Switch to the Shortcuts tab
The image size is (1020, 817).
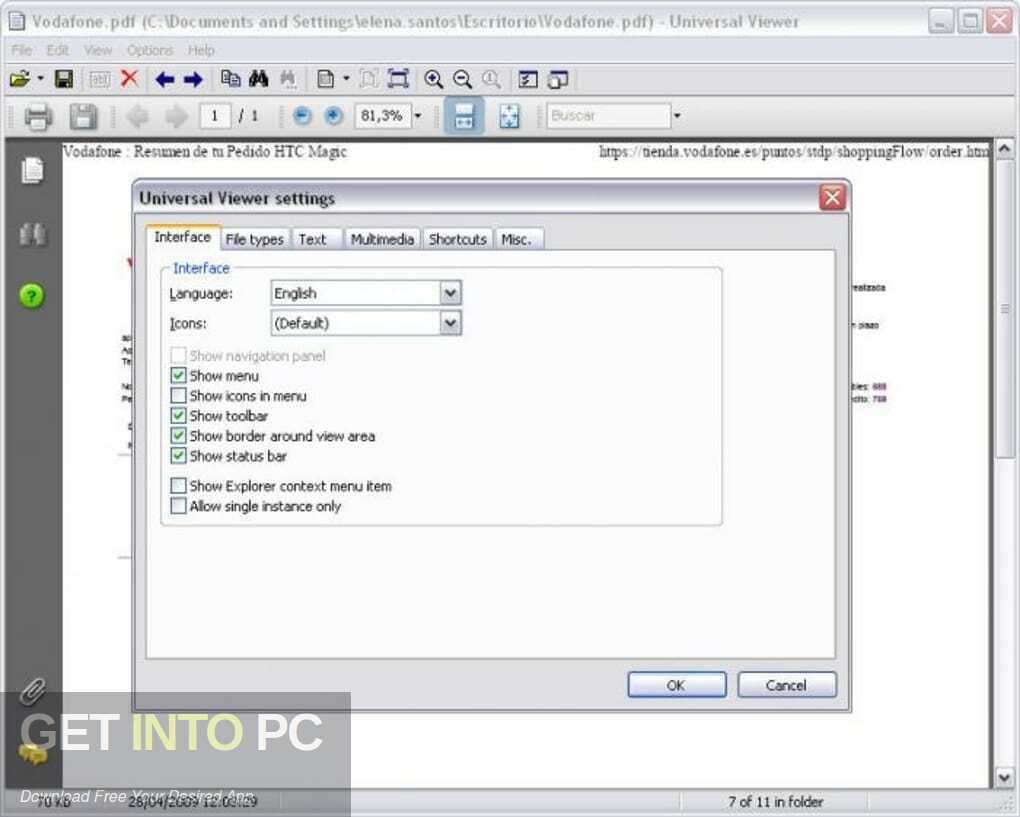pyautogui.click(x=458, y=239)
